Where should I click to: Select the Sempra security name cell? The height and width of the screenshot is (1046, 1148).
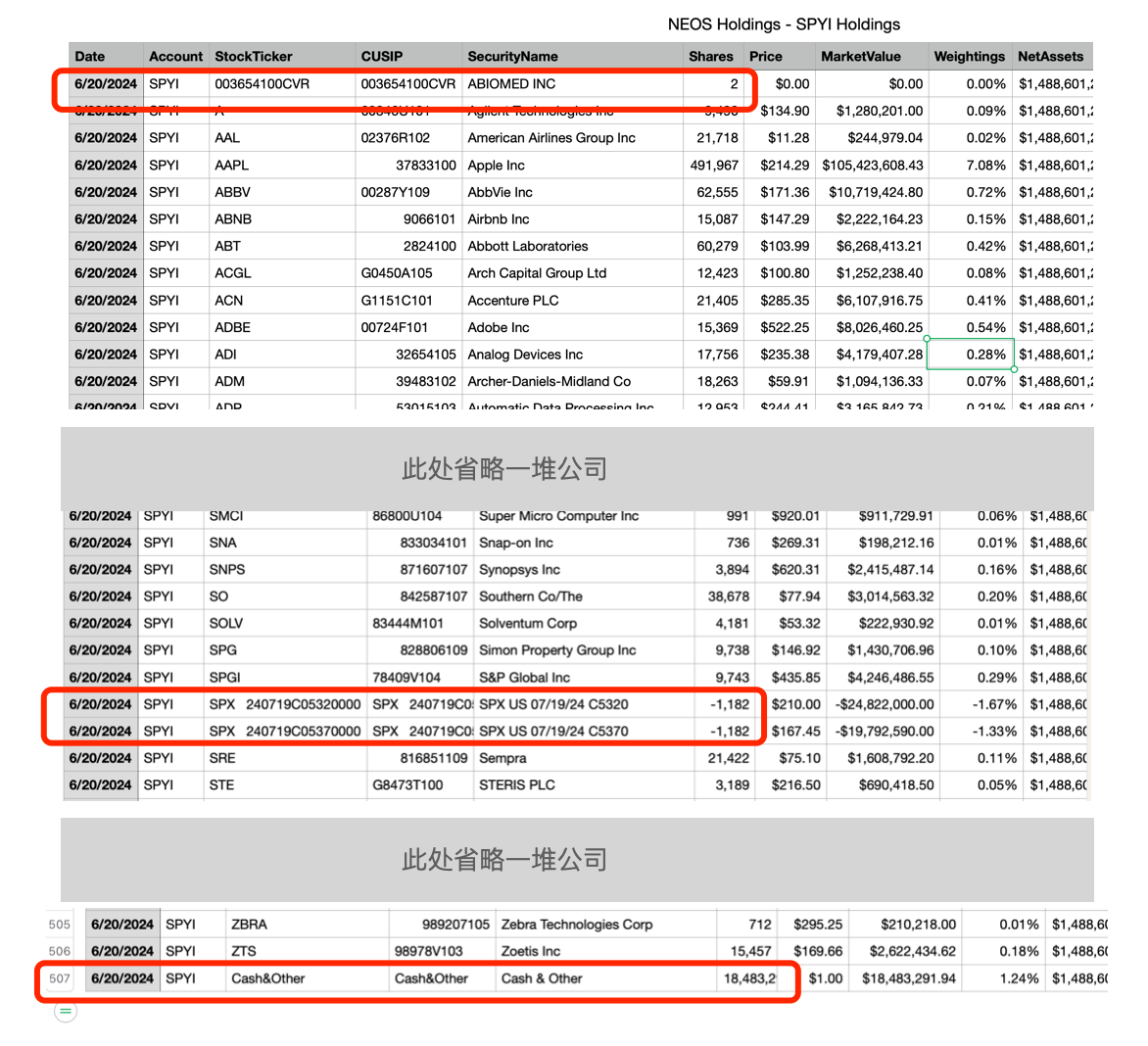tap(584, 758)
